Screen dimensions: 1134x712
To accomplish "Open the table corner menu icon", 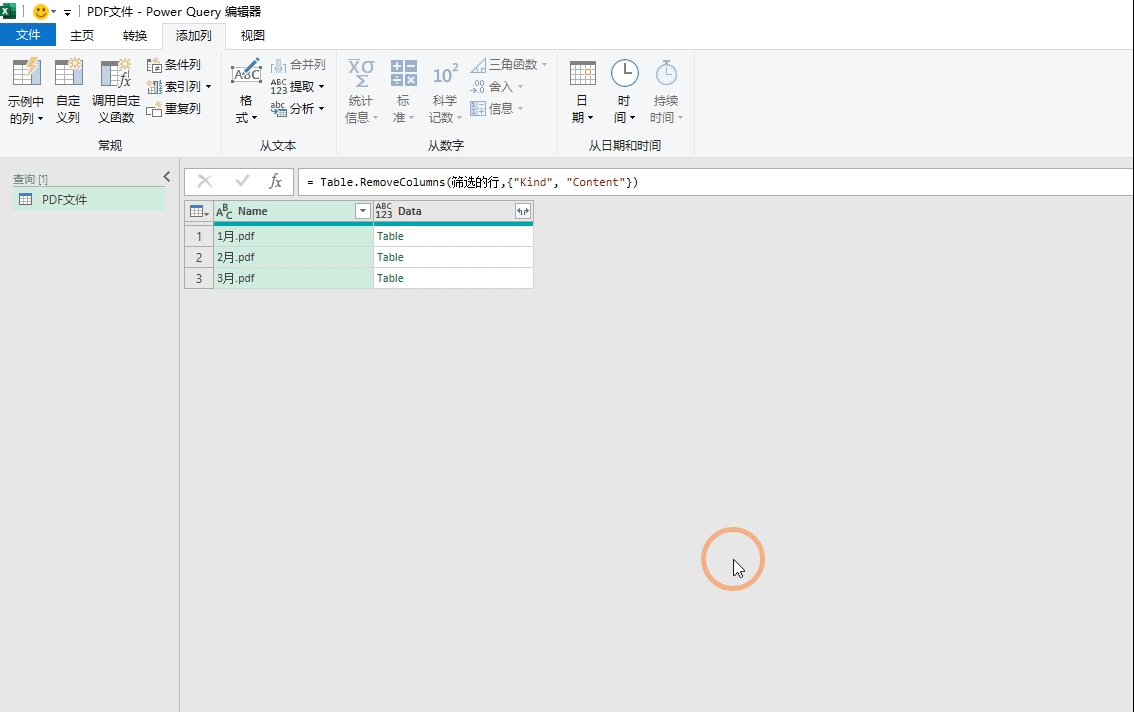I will coord(199,211).
